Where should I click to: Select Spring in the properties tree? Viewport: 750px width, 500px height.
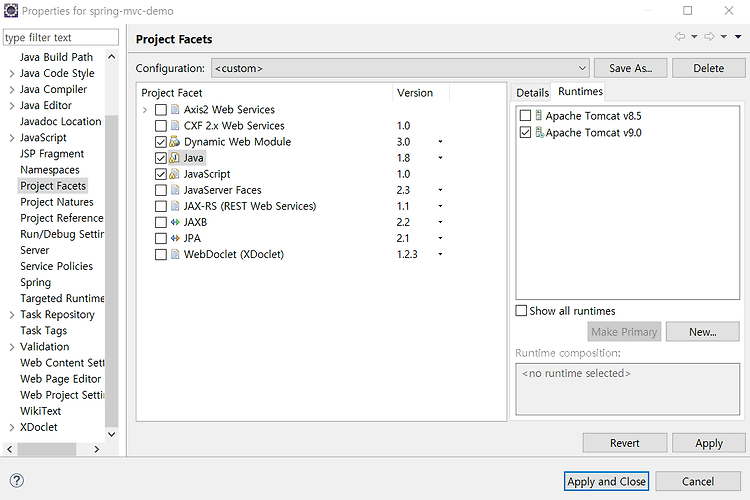click(x=35, y=282)
